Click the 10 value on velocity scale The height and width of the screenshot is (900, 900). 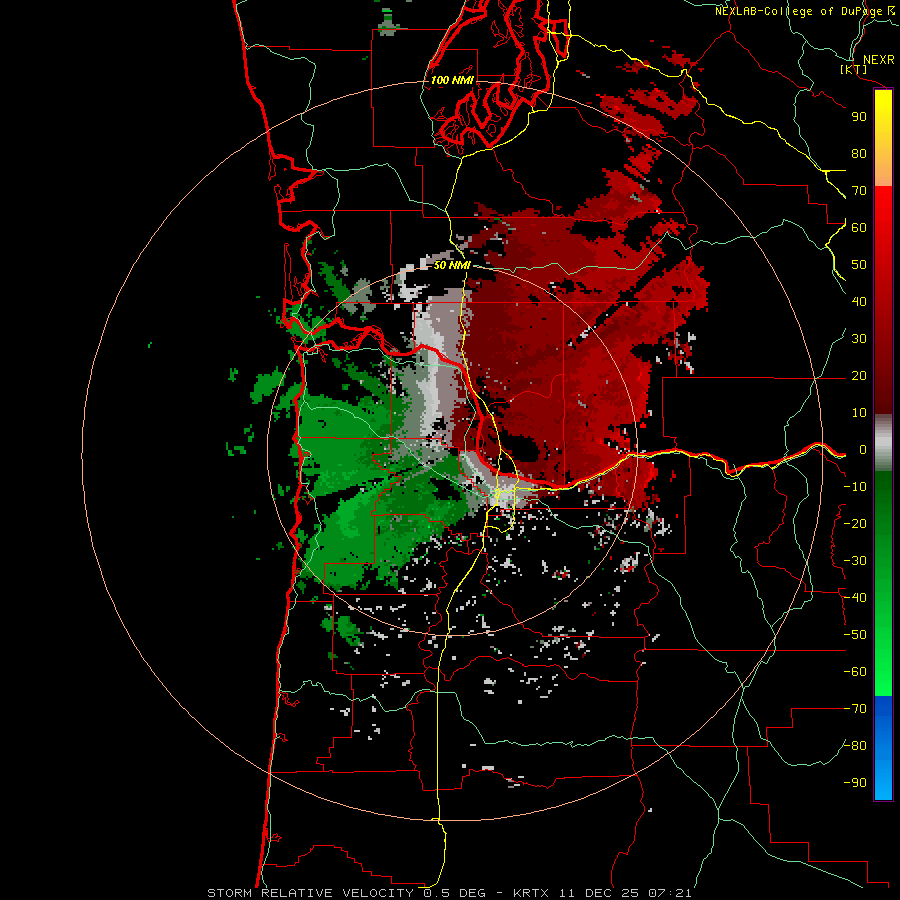click(x=859, y=413)
